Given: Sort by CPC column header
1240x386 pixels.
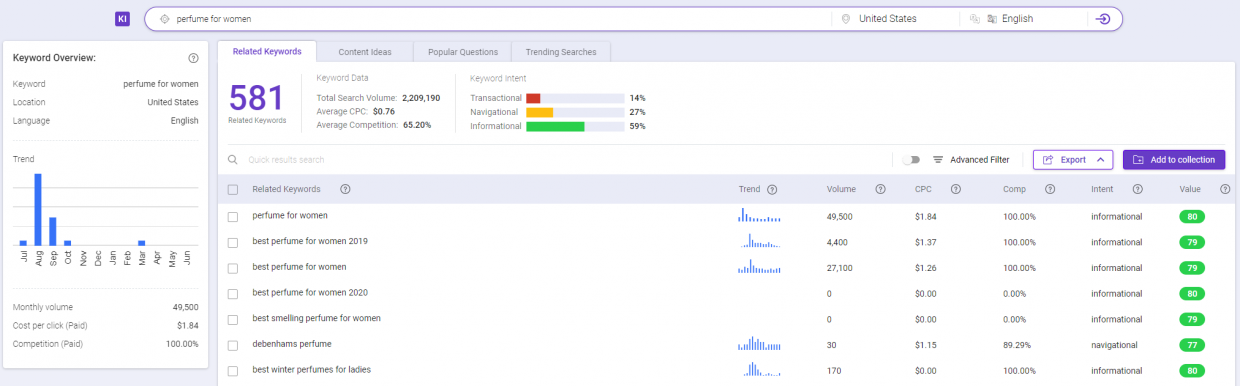Looking at the screenshot, I should 923,189.
